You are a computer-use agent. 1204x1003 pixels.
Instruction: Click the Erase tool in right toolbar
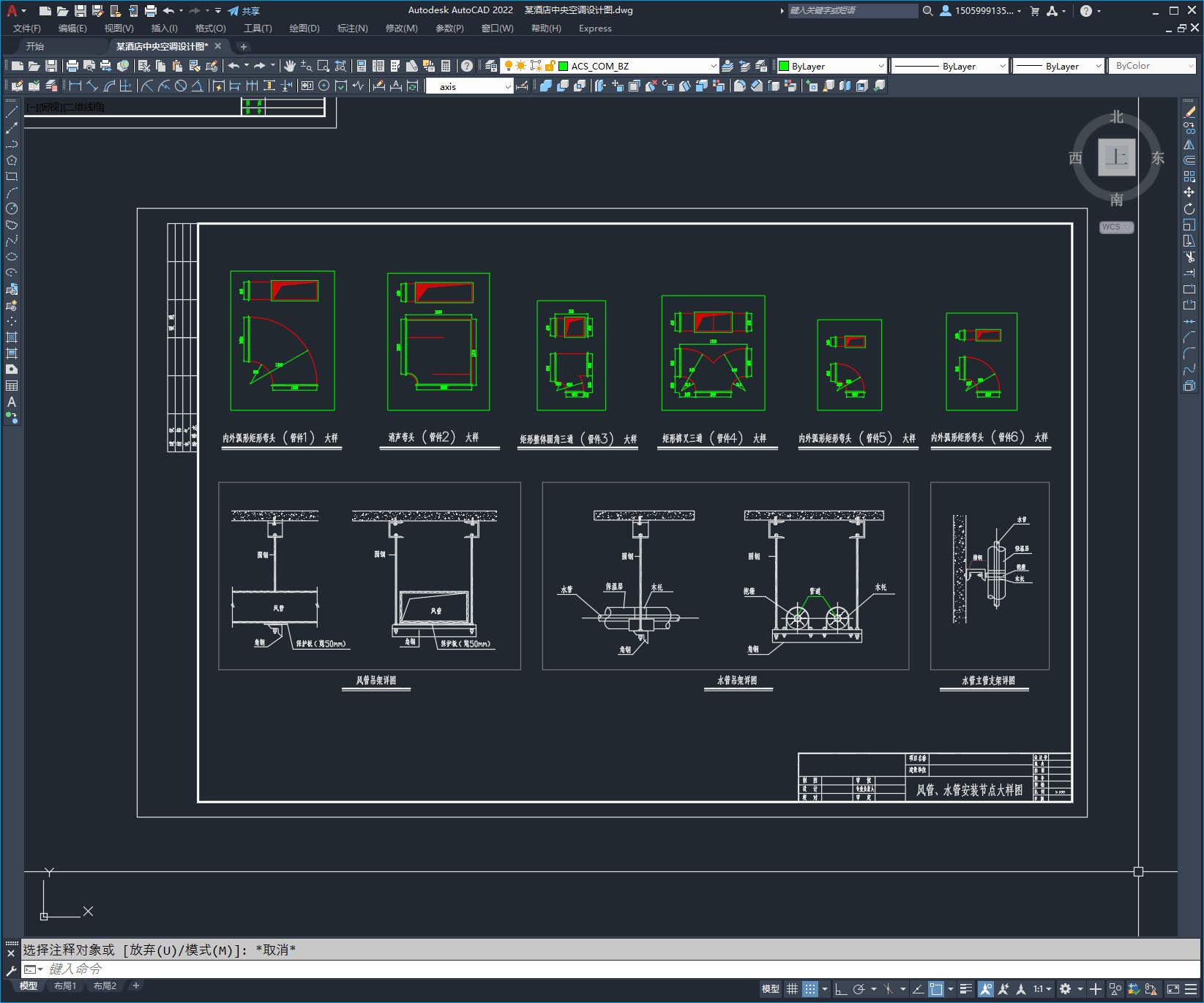click(x=1189, y=112)
